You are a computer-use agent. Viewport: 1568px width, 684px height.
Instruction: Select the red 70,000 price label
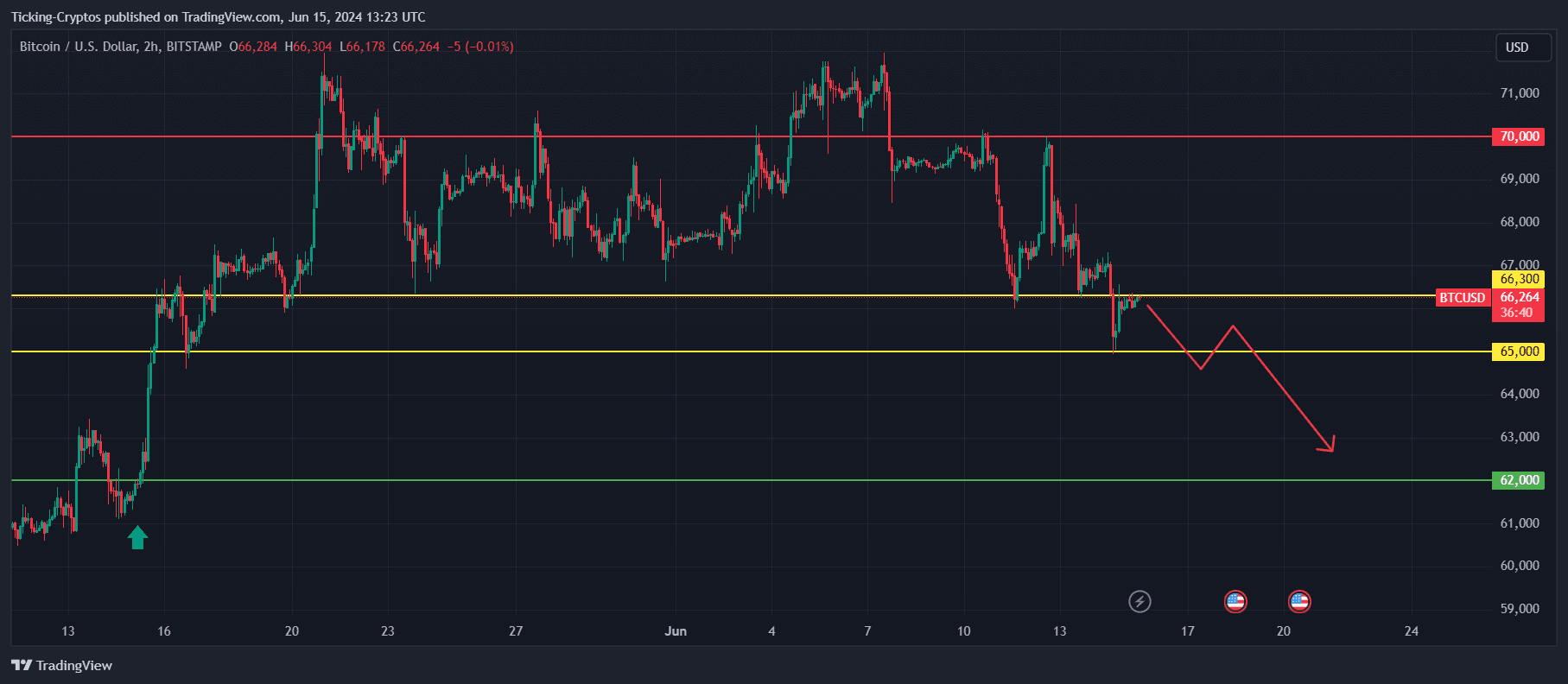coord(1519,136)
